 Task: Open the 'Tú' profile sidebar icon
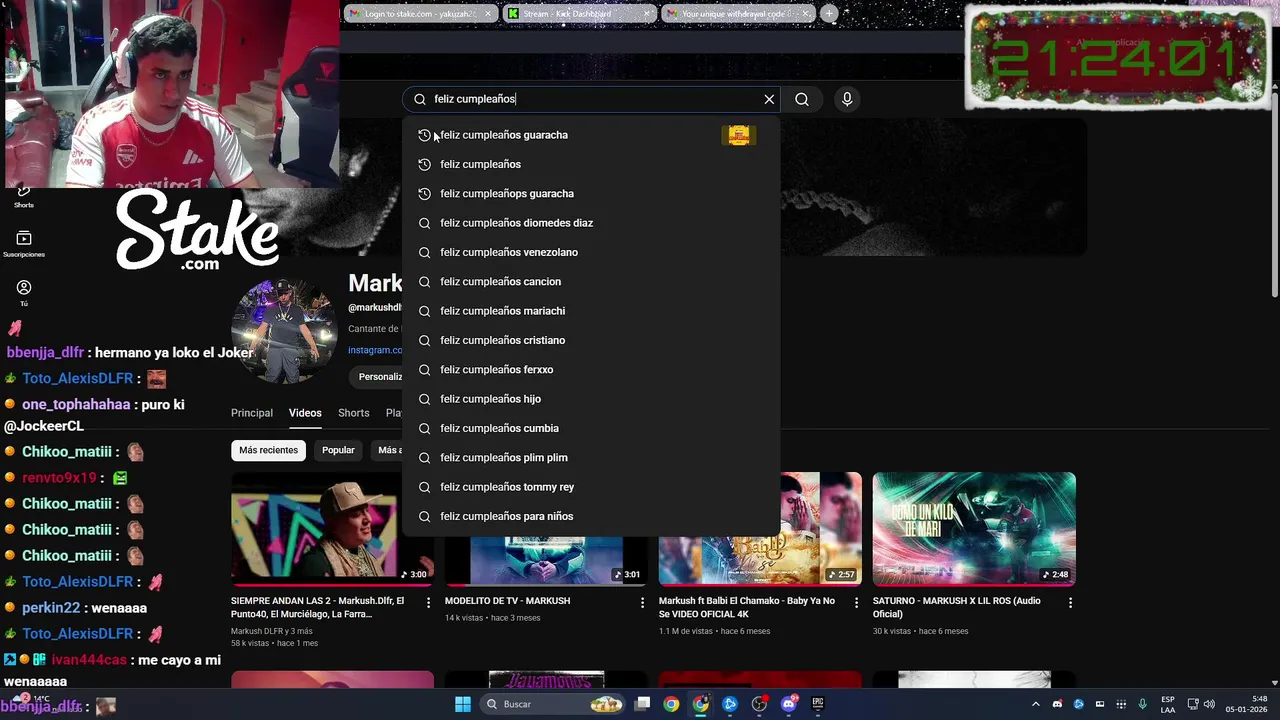coord(24,293)
